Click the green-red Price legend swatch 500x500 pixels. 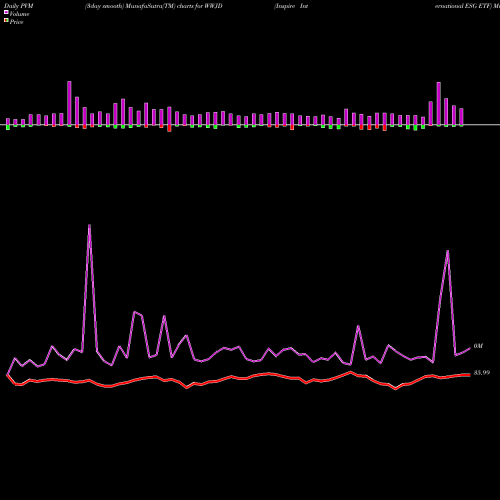coord(6,21)
